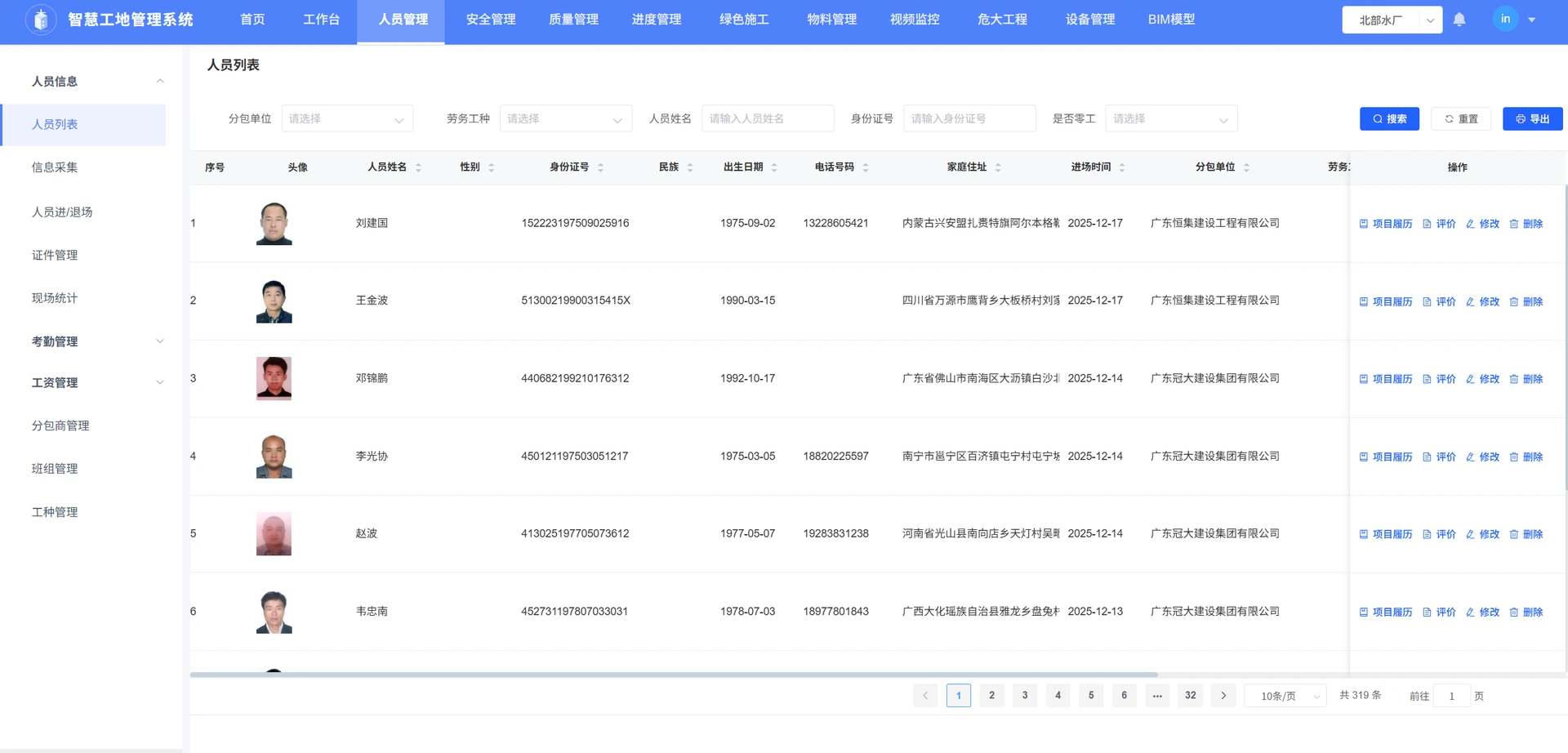This screenshot has width=1568, height=753.
Task: Expand the 考勤管理 sidebar group
Action: point(160,341)
